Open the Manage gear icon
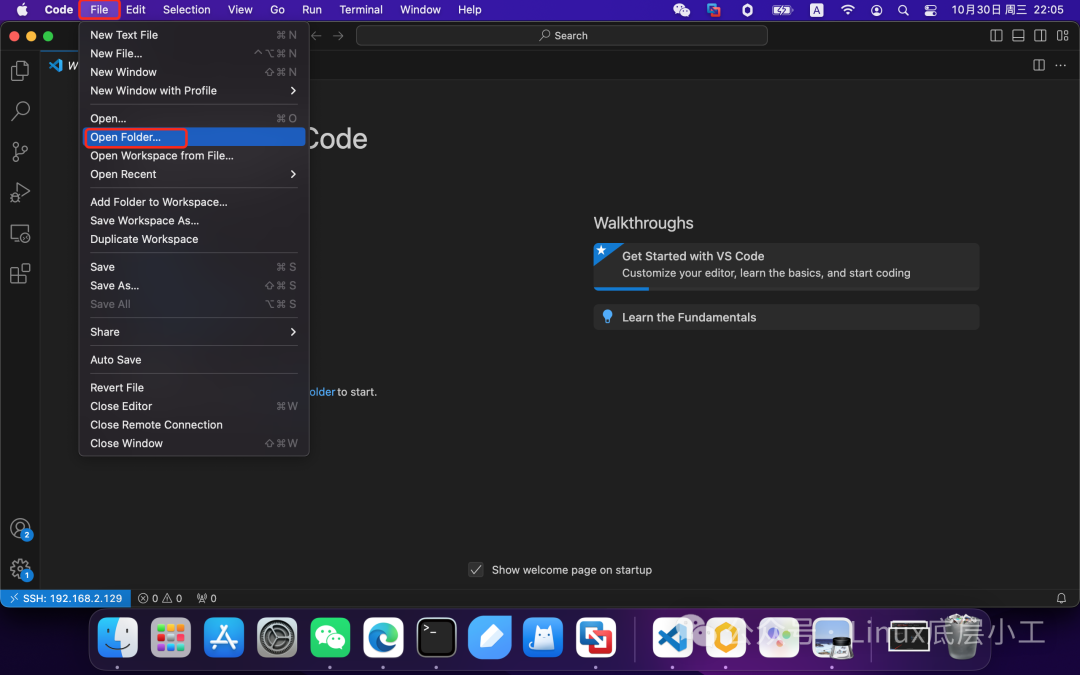This screenshot has height=675, width=1080. pyautogui.click(x=21, y=570)
